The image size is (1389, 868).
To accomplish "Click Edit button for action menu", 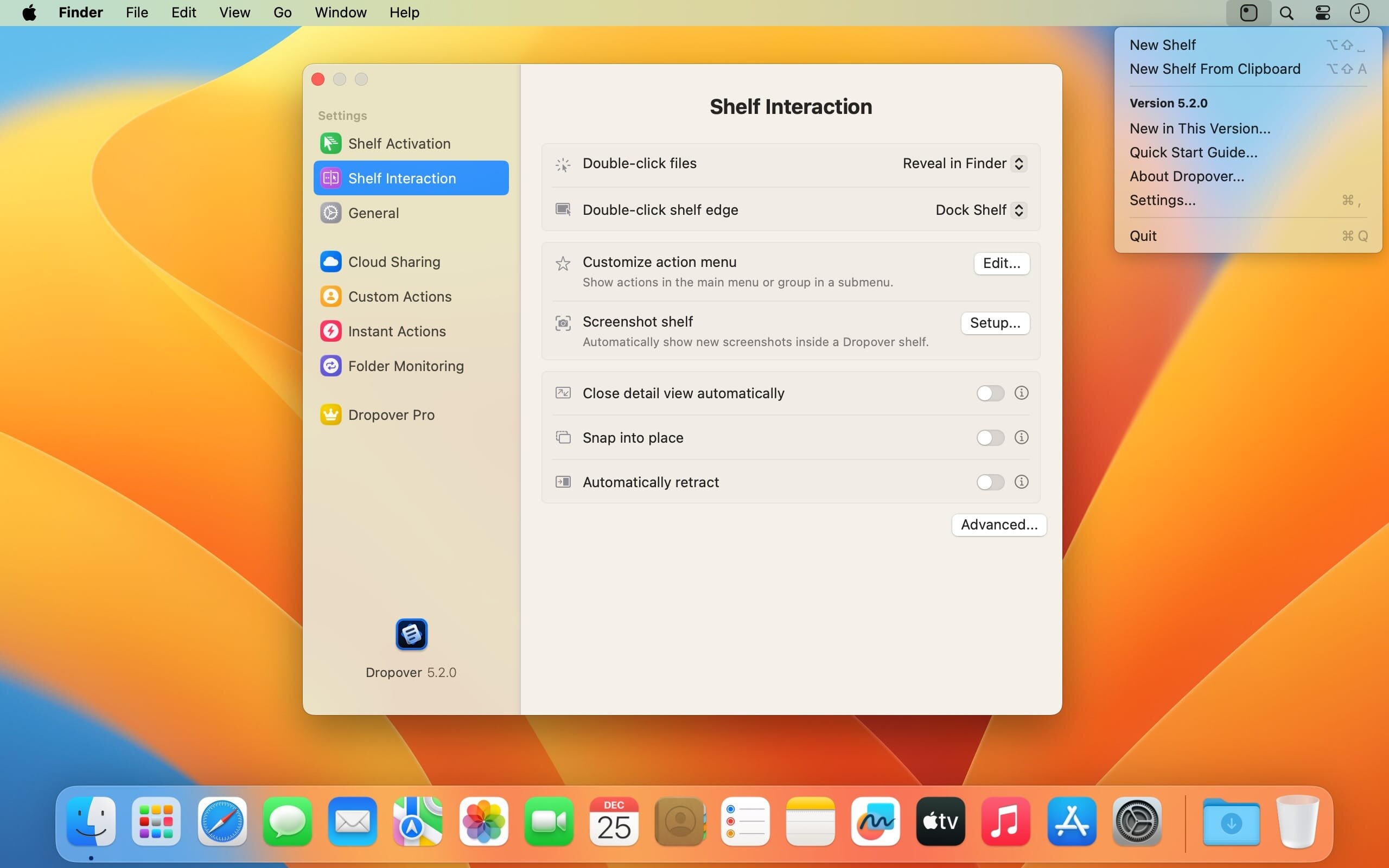I will point(1001,264).
